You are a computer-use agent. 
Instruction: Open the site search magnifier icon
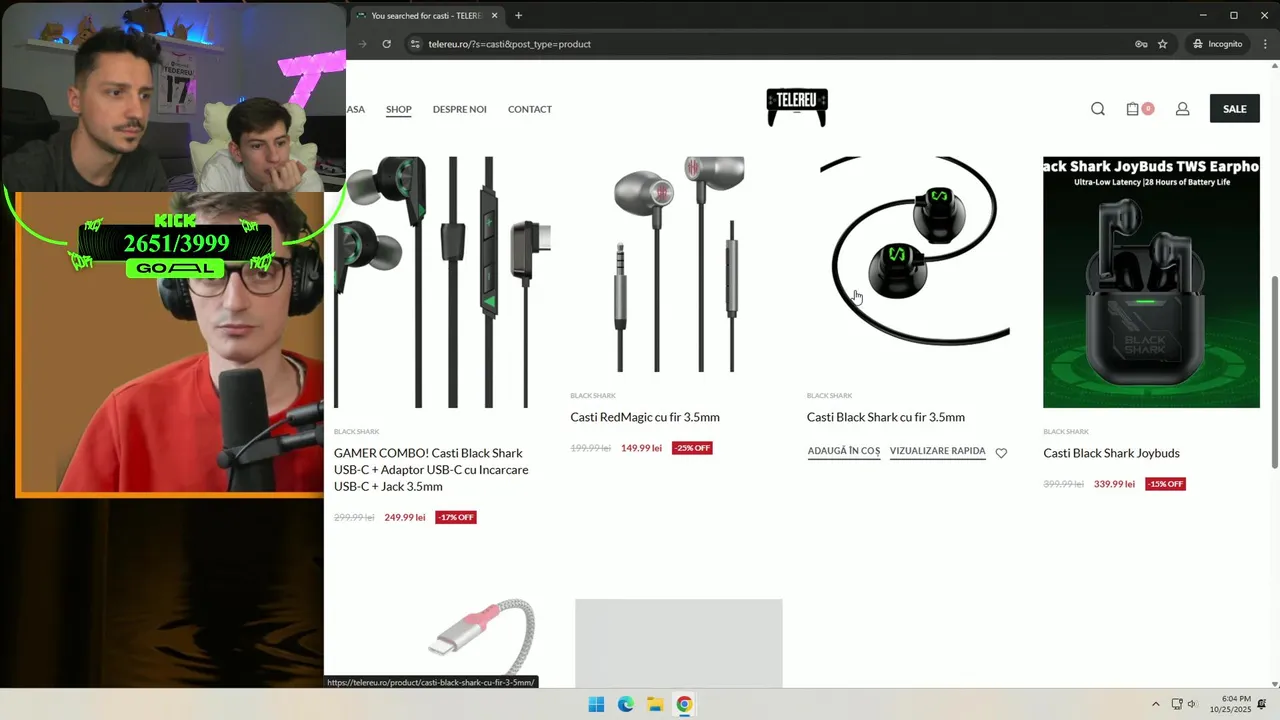[x=1098, y=109]
